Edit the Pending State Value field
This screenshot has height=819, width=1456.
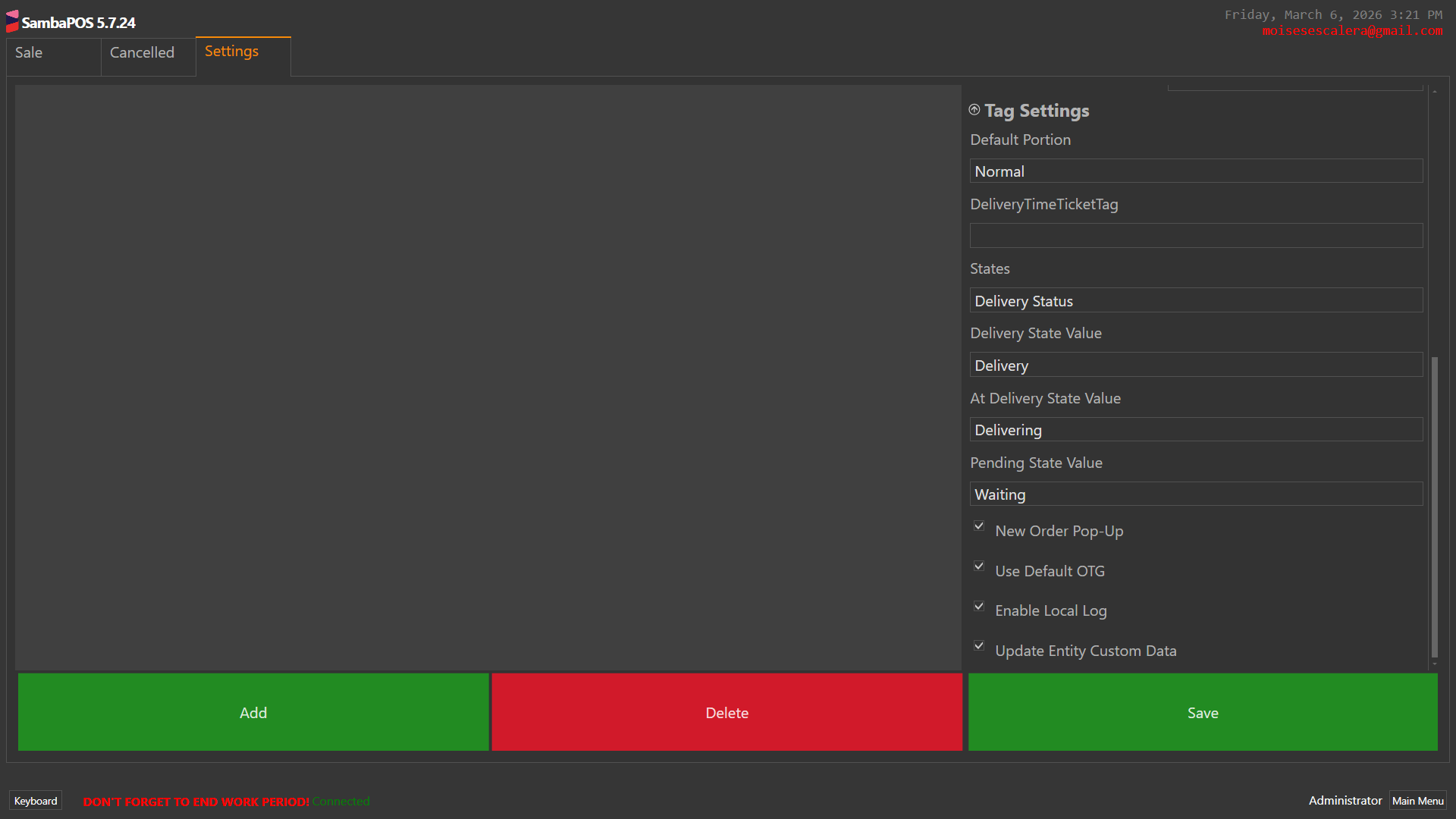point(1196,494)
